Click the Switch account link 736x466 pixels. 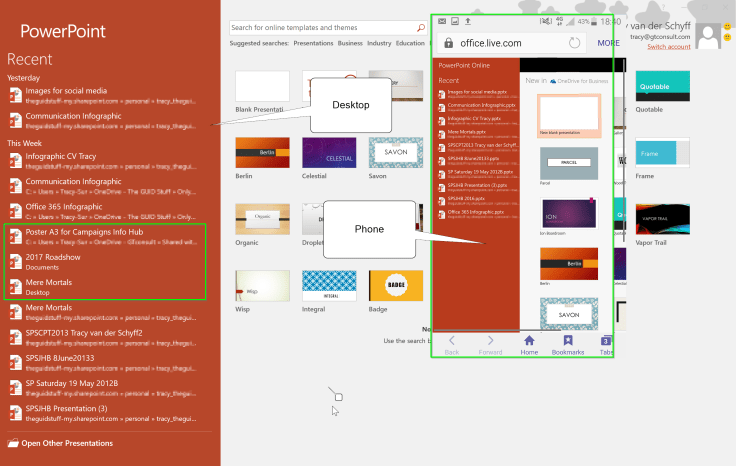668,47
